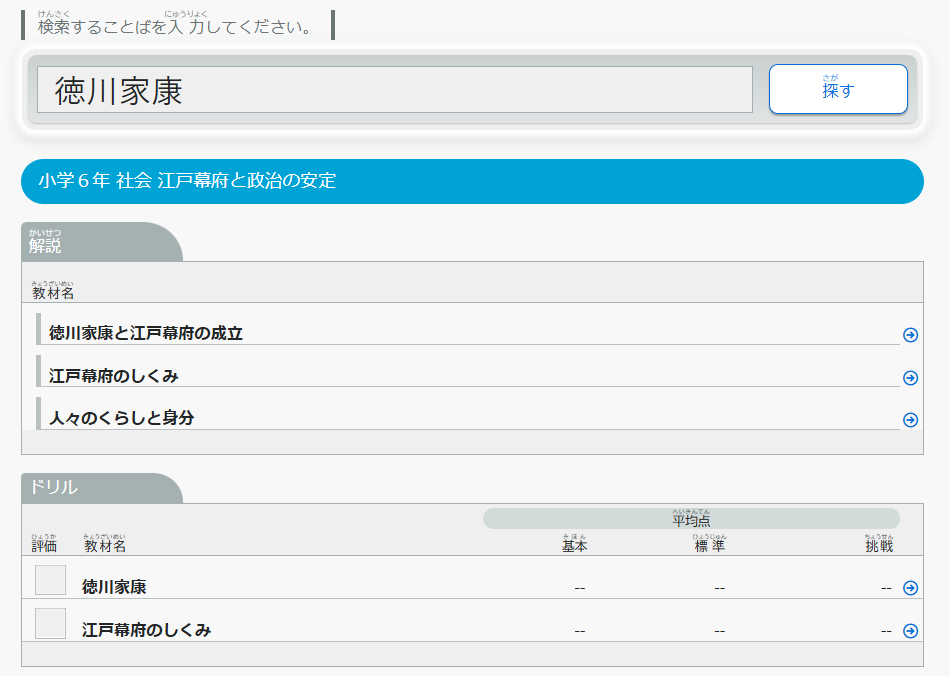Viewport: 950px width, 676px height.
Task: Click the arrow icon beside 人々のくらしと身分
Action: click(910, 420)
